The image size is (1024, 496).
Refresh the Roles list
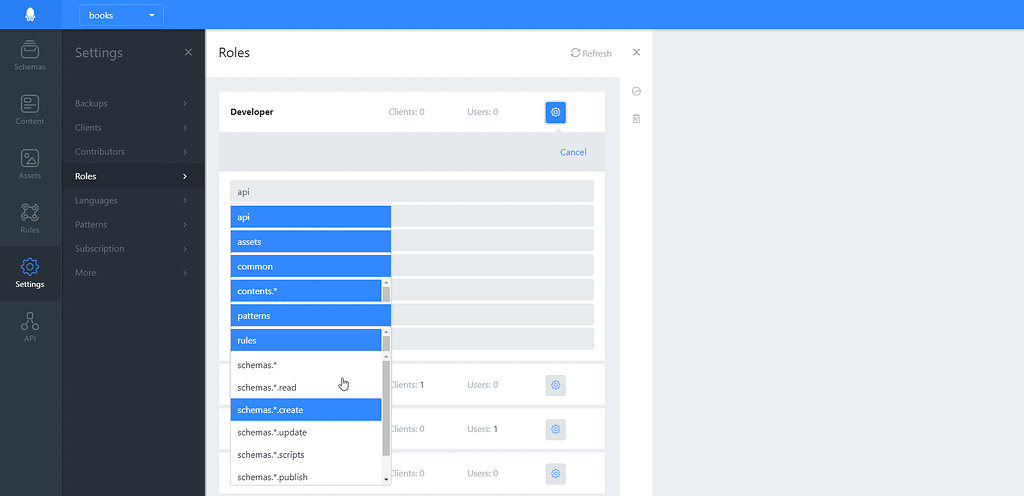tap(591, 54)
